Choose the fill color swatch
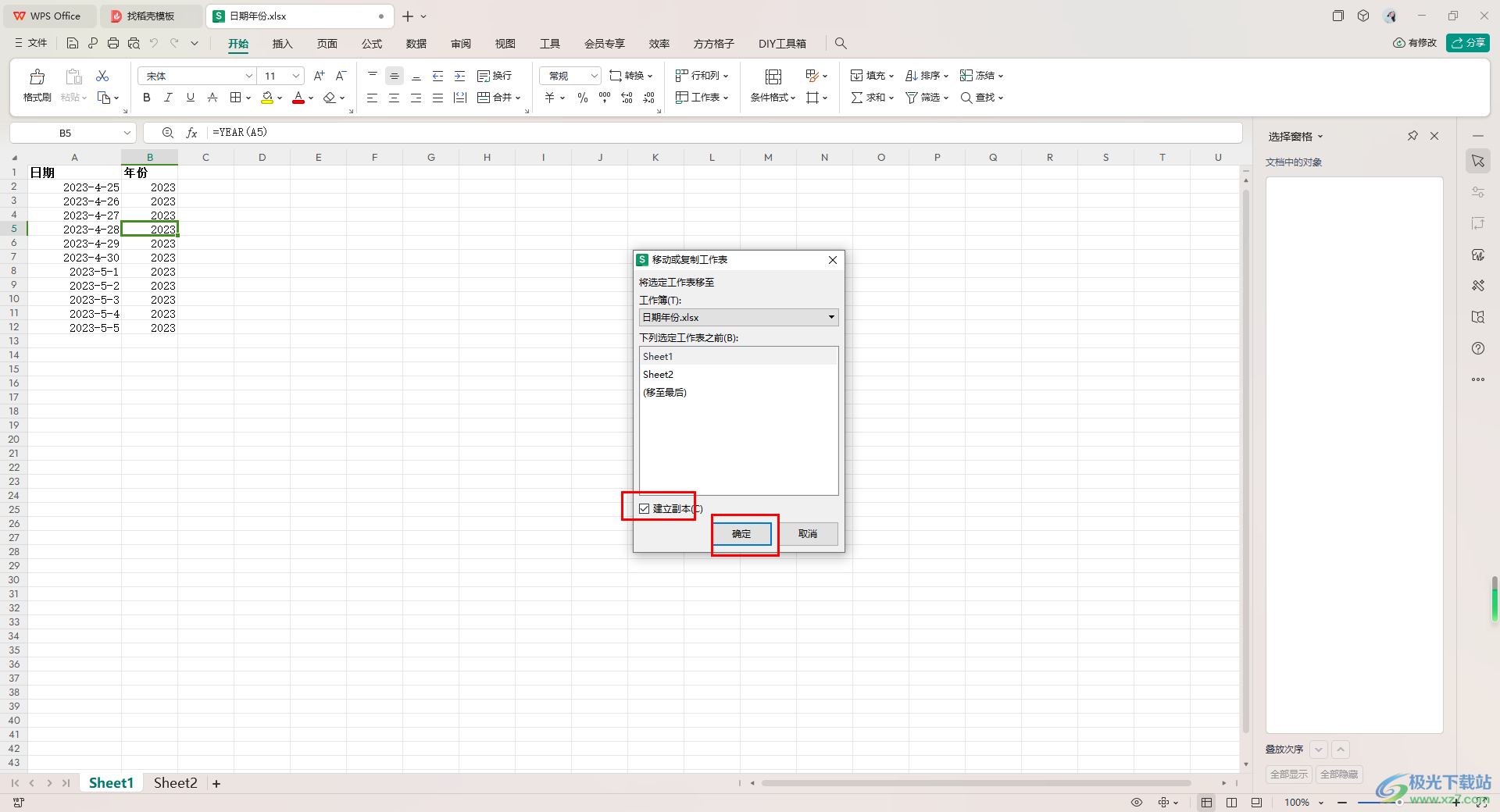Screen dimensions: 1500x812 pyautogui.click(x=267, y=98)
